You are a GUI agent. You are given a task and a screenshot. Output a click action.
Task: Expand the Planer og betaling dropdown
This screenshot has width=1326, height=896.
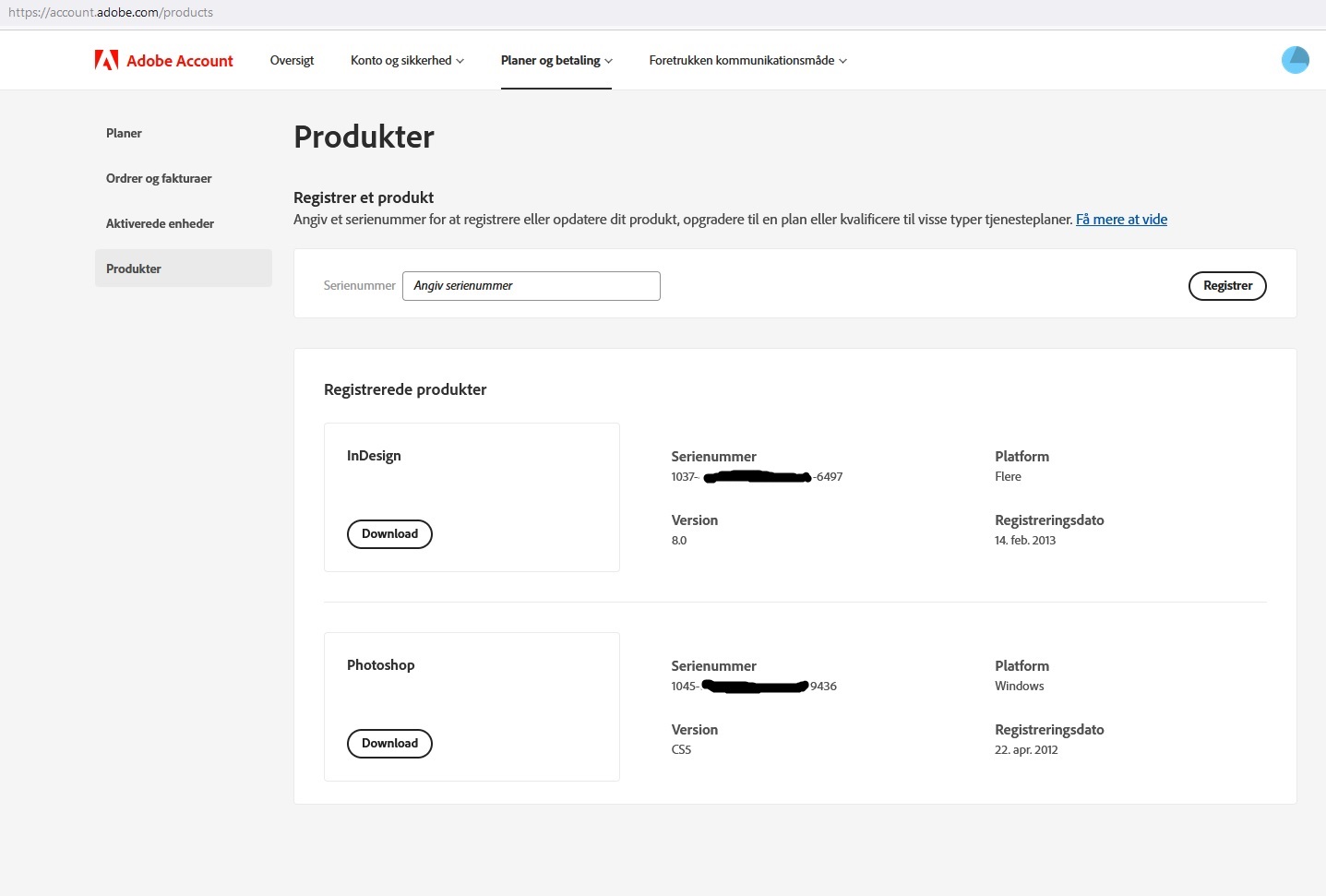pos(555,60)
